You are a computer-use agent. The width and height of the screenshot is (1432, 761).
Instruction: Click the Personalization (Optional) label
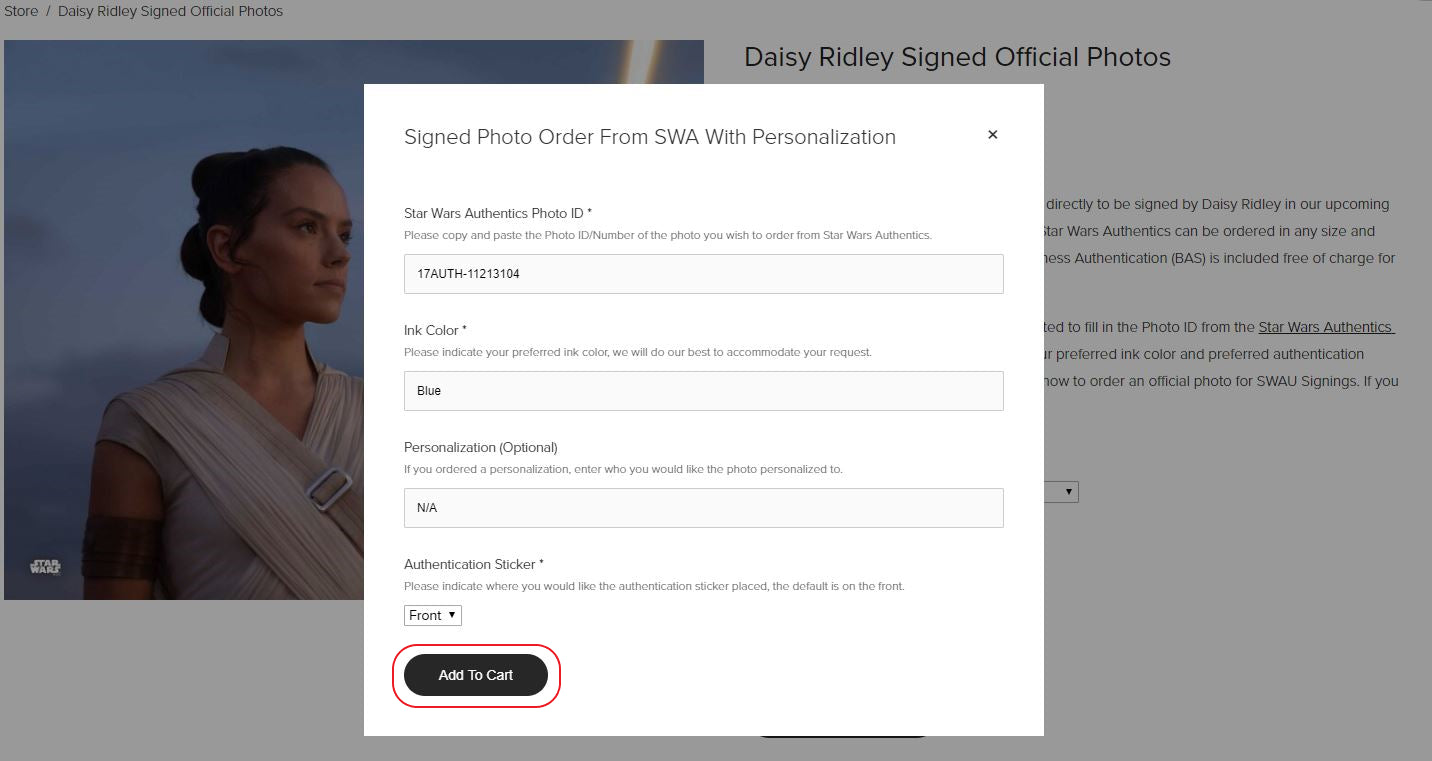click(x=480, y=447)
